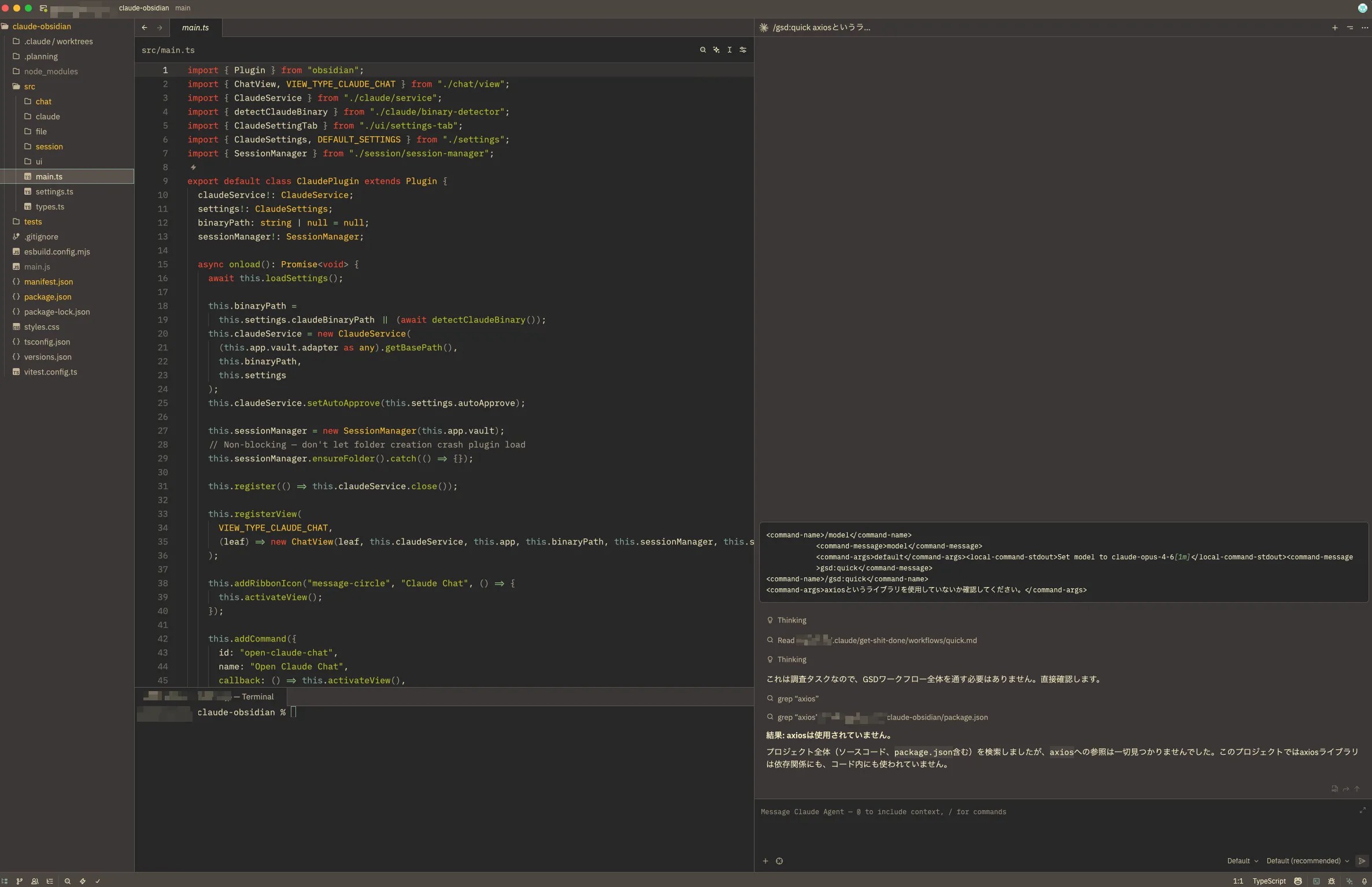Select the main.ts editor tab
1372x887 pixels.
pyautogui.click(x=195, y=27)
